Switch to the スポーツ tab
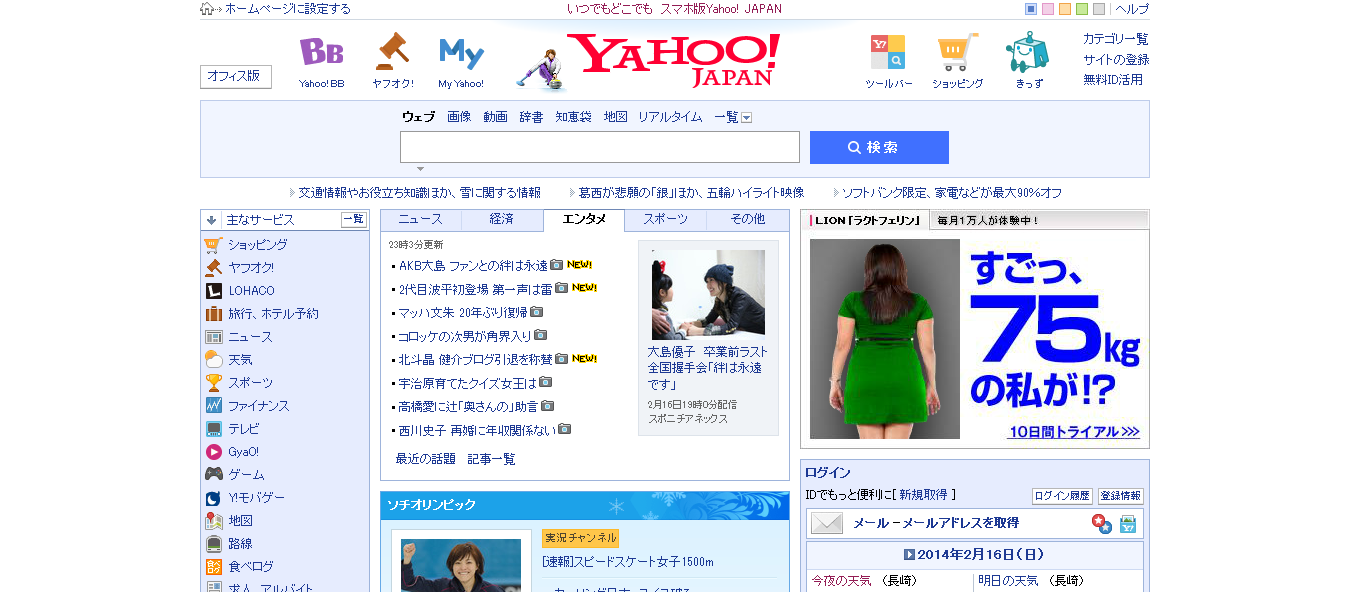 pyautogui.click(x=665, y=219)
